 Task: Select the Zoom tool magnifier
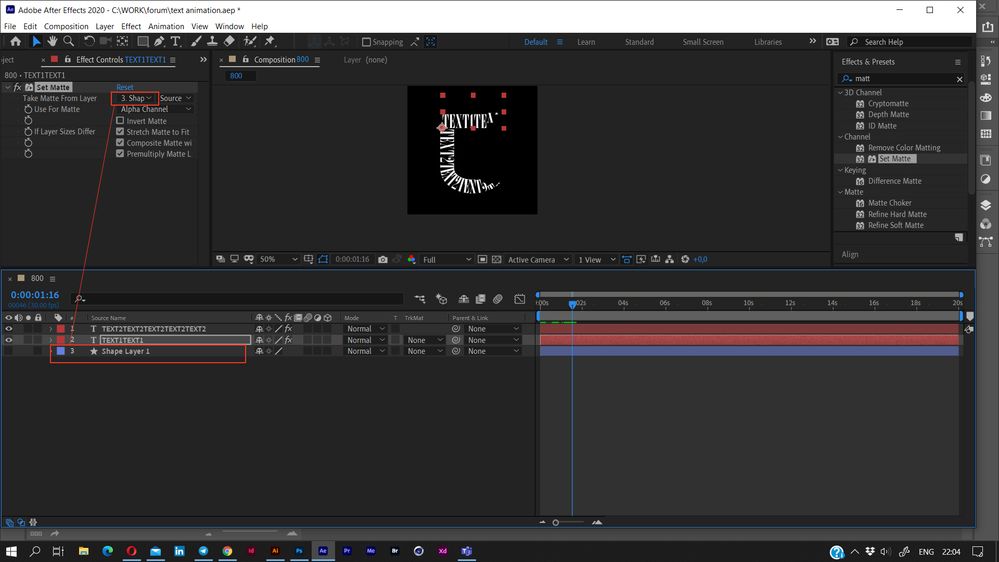(x=69, y=42)
